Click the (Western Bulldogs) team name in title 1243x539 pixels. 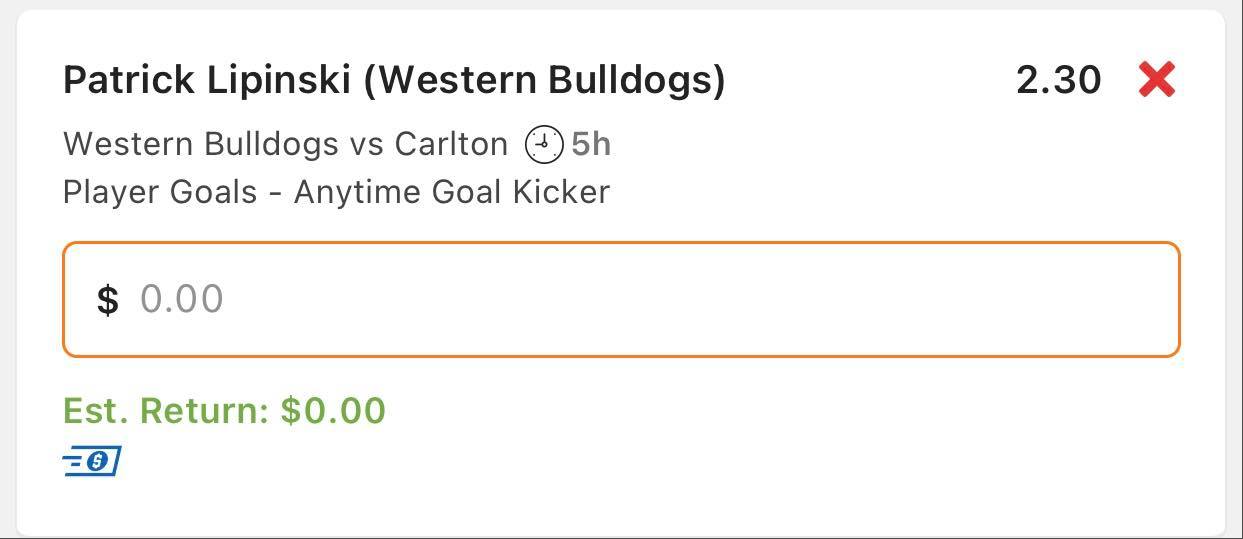544,80
